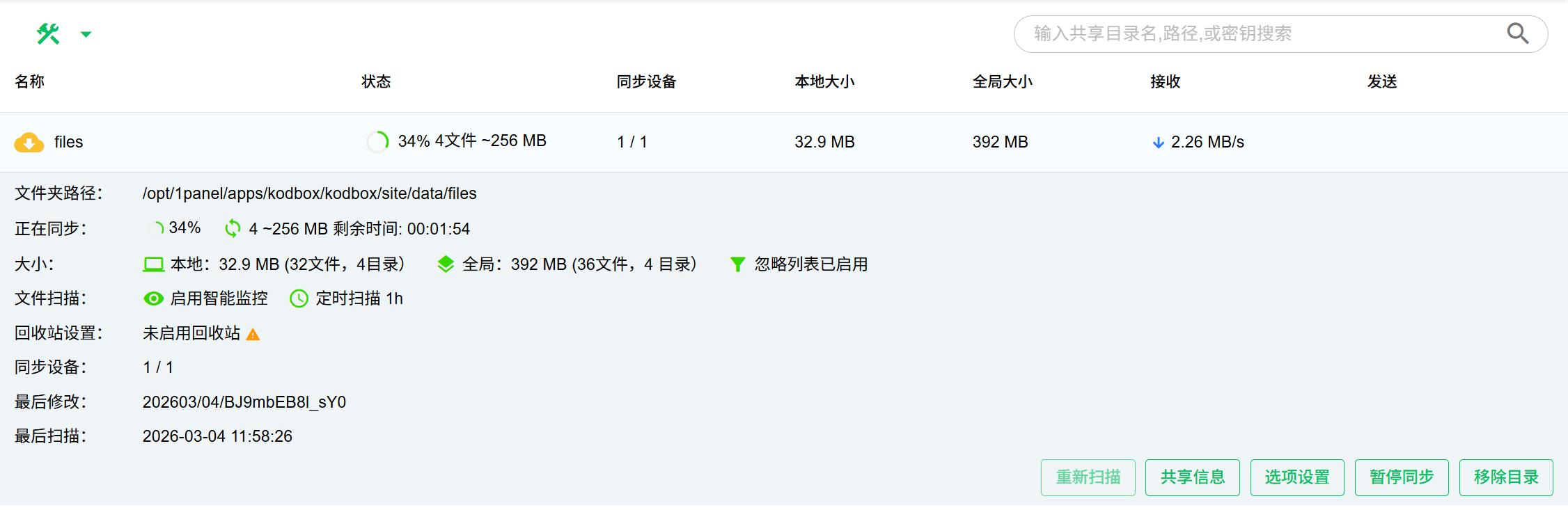Click the search magnifier icon
1568x510 pixels.
(1517, 33)
